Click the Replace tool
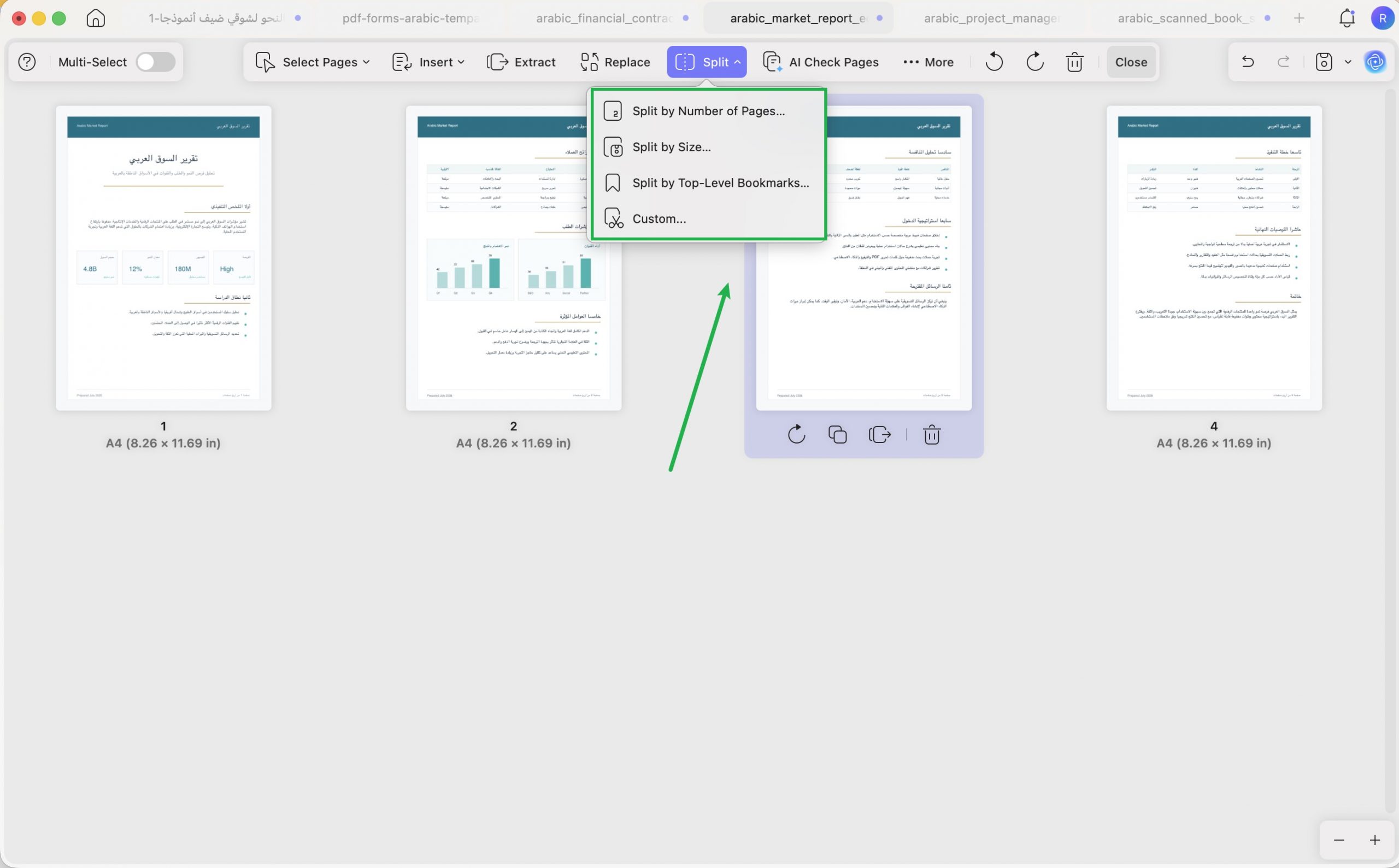This screenshot has width=1399, height=868. (615, 62)
